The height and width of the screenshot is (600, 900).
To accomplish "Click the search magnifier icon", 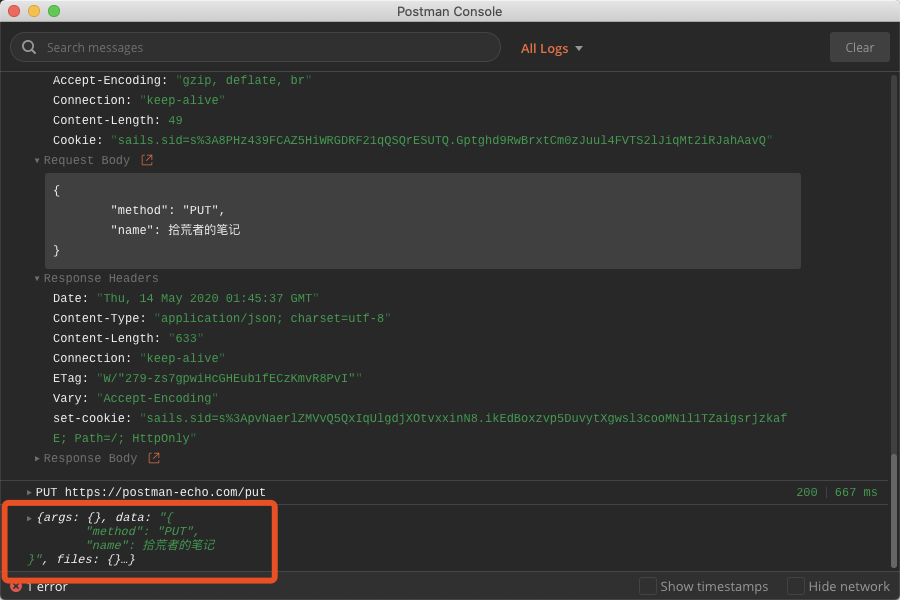I will pyautogui.click(x=29, y=47).
